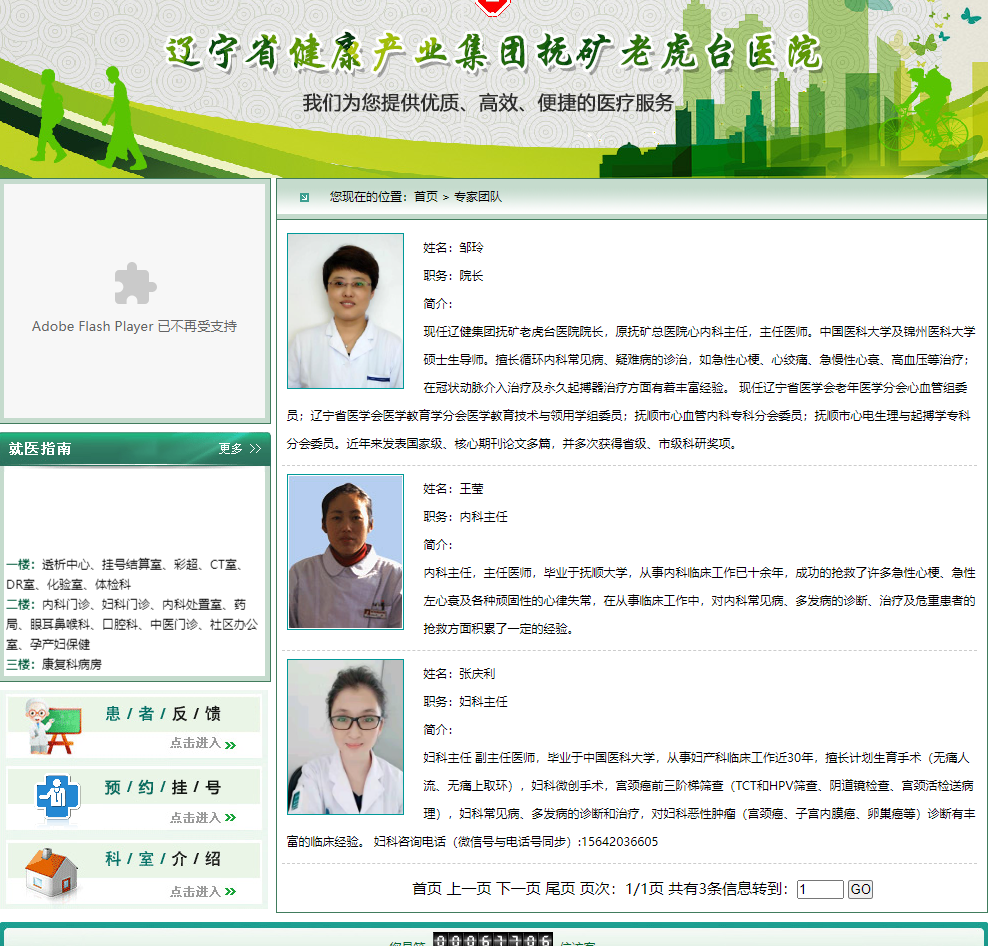The height and width of the screenshot is (946, 992).
Task: Click the 一楼 floor label
Action: (x=20, y=564)
